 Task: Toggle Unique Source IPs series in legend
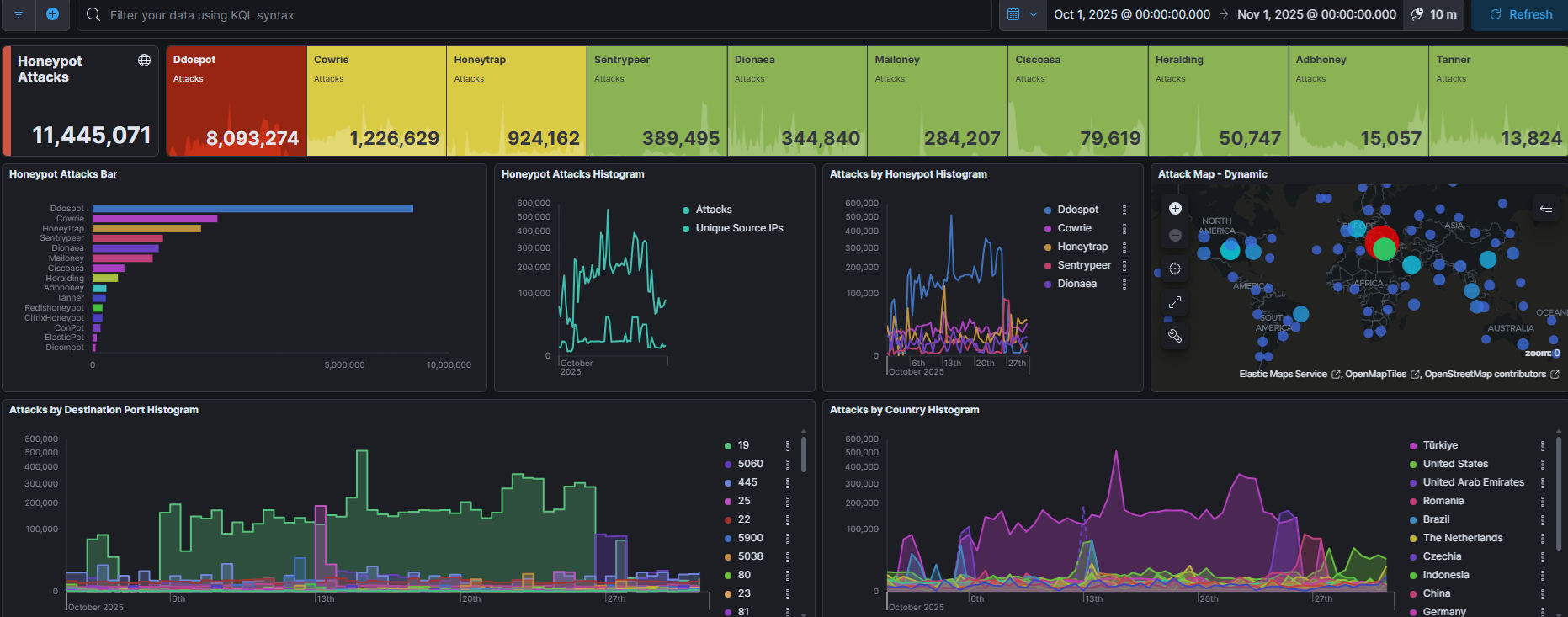(738, 228)
